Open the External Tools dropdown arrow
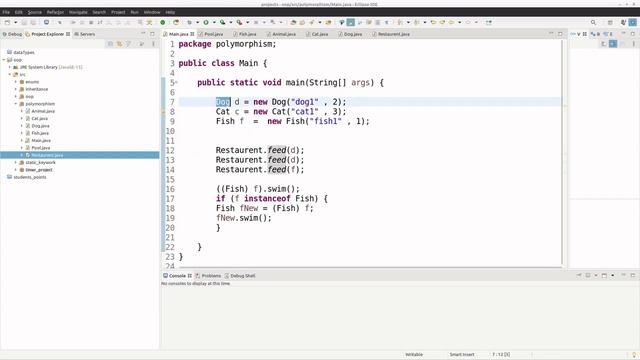The height and width of the screenshot is (360, 640). tap(247, 22)
